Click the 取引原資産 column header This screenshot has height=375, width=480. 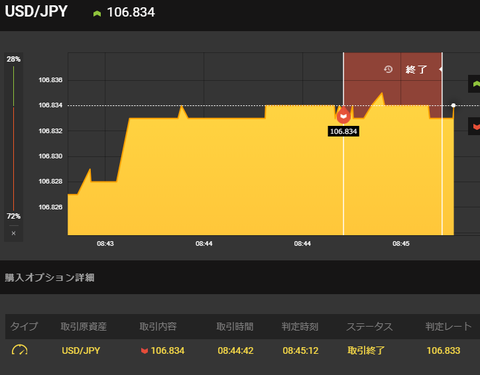pos(83,326)
